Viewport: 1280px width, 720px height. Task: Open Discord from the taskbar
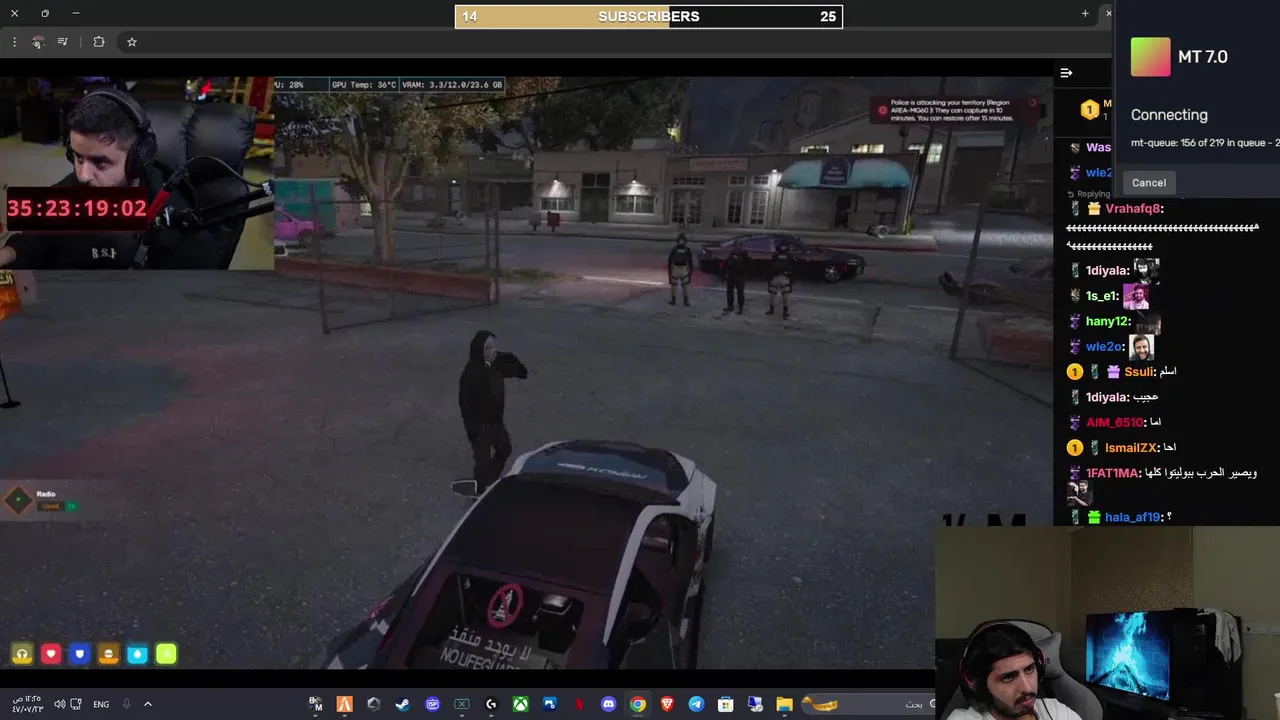(x=608, y=704)
